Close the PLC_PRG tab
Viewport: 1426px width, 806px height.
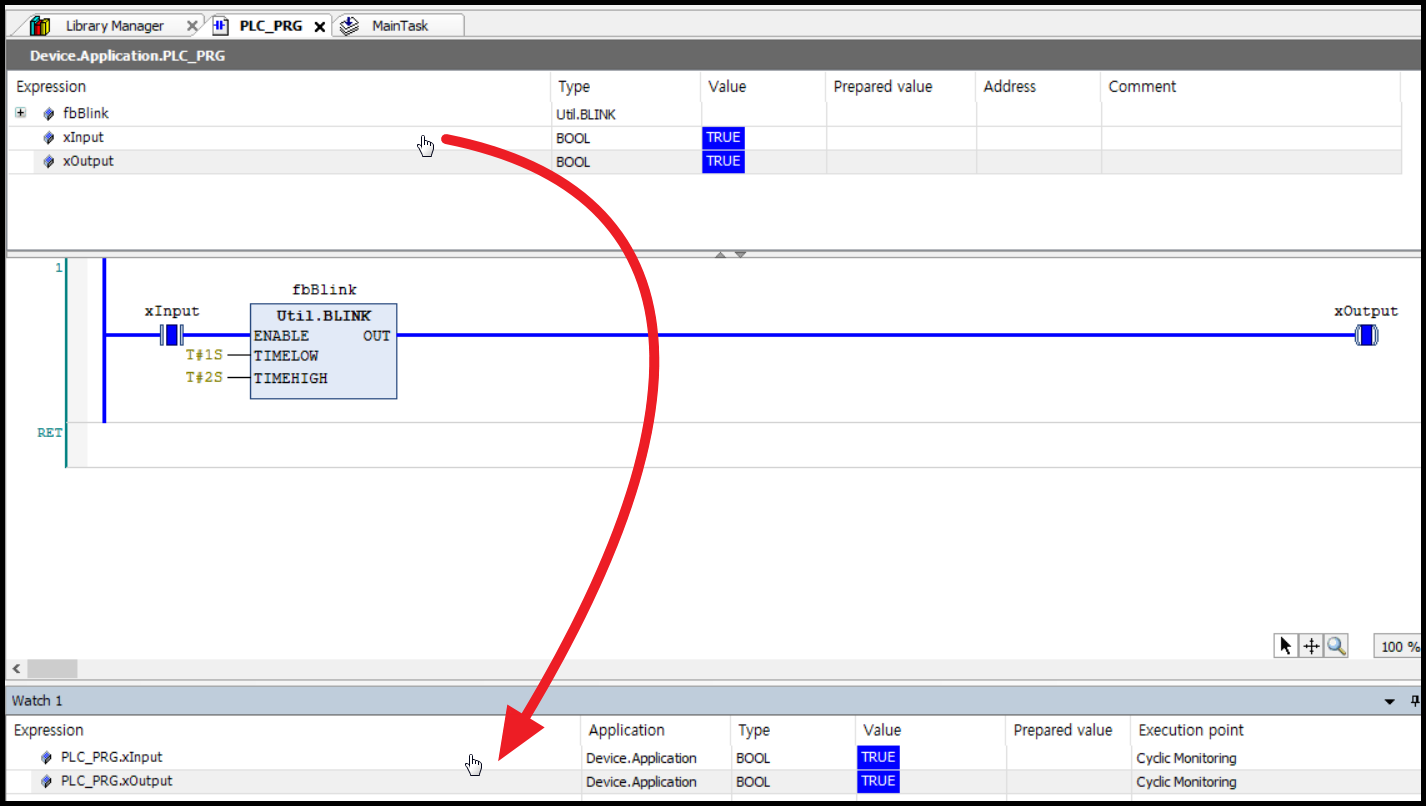pyautogui.click(x=320, y=27)
